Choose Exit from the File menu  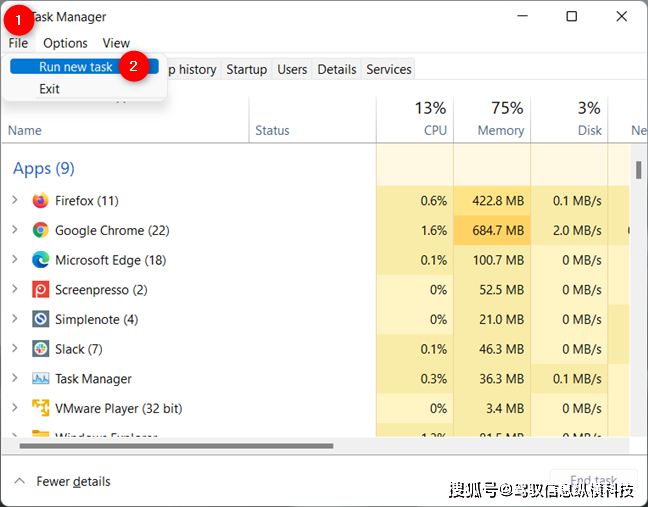coord(49,89)
